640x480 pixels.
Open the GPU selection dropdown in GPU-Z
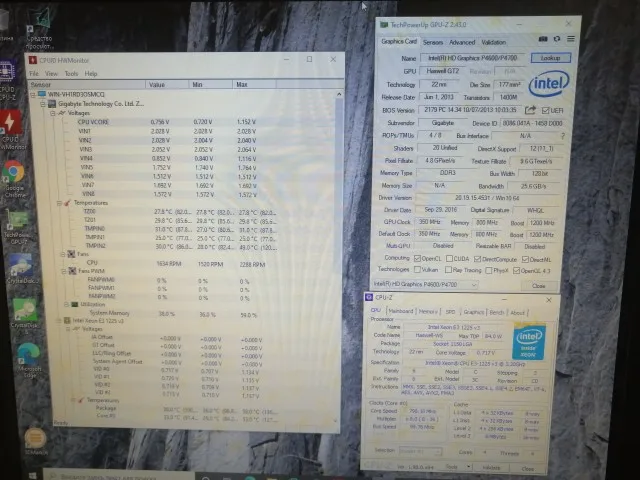point(424,284)
